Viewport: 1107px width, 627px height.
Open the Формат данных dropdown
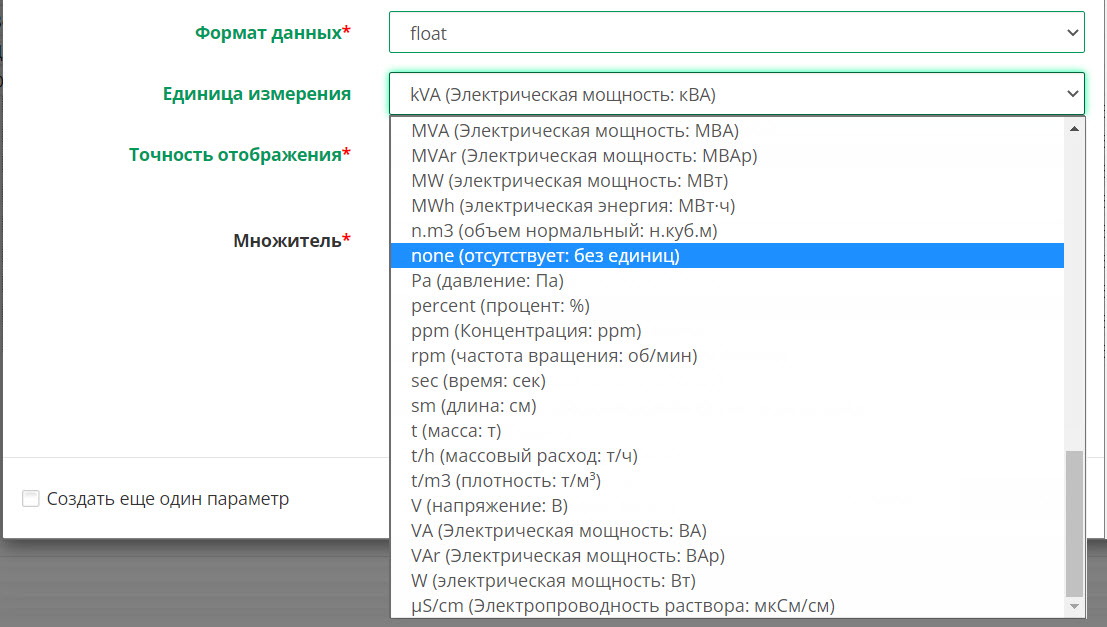(x=737, y=31)
